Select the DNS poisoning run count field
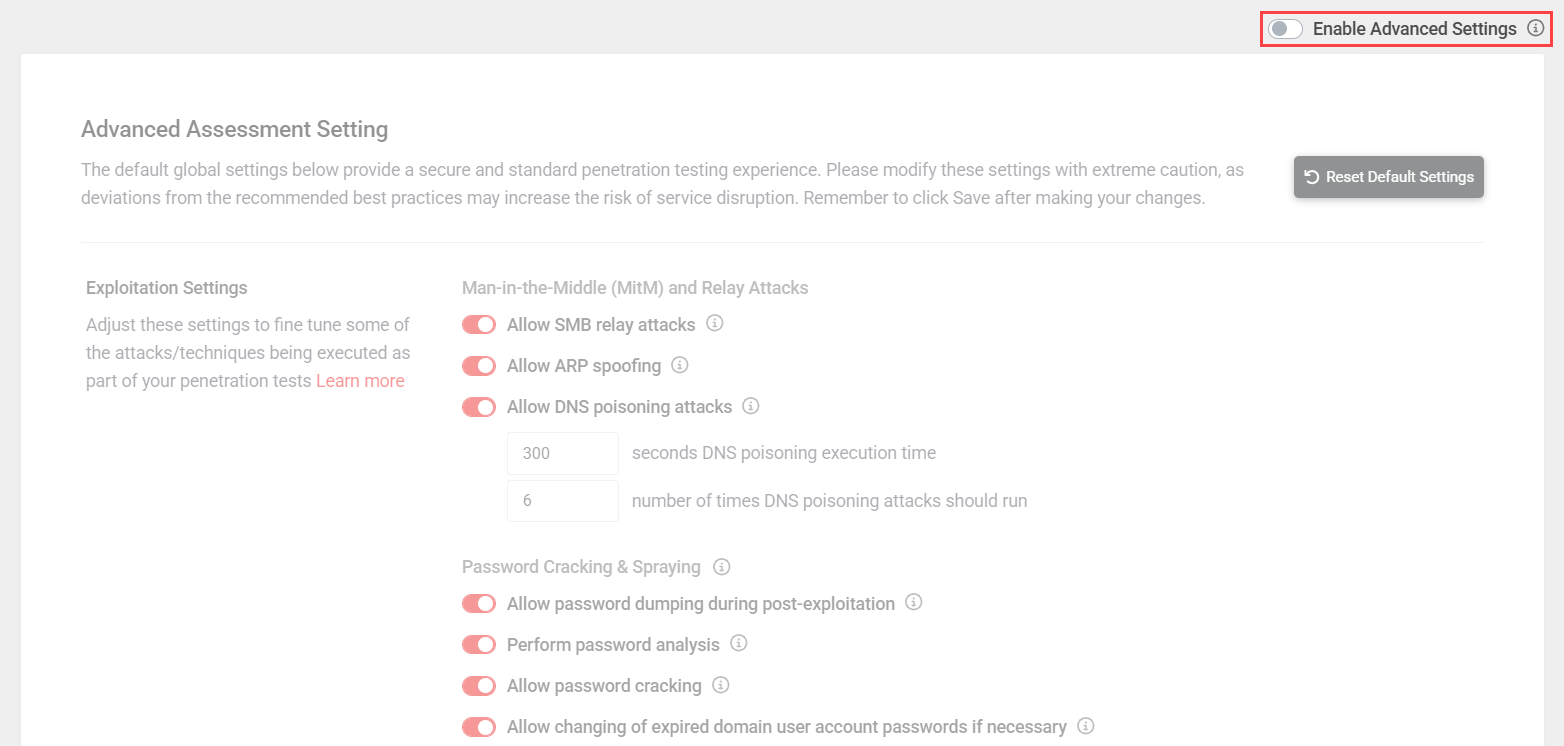 click(563, 501)
